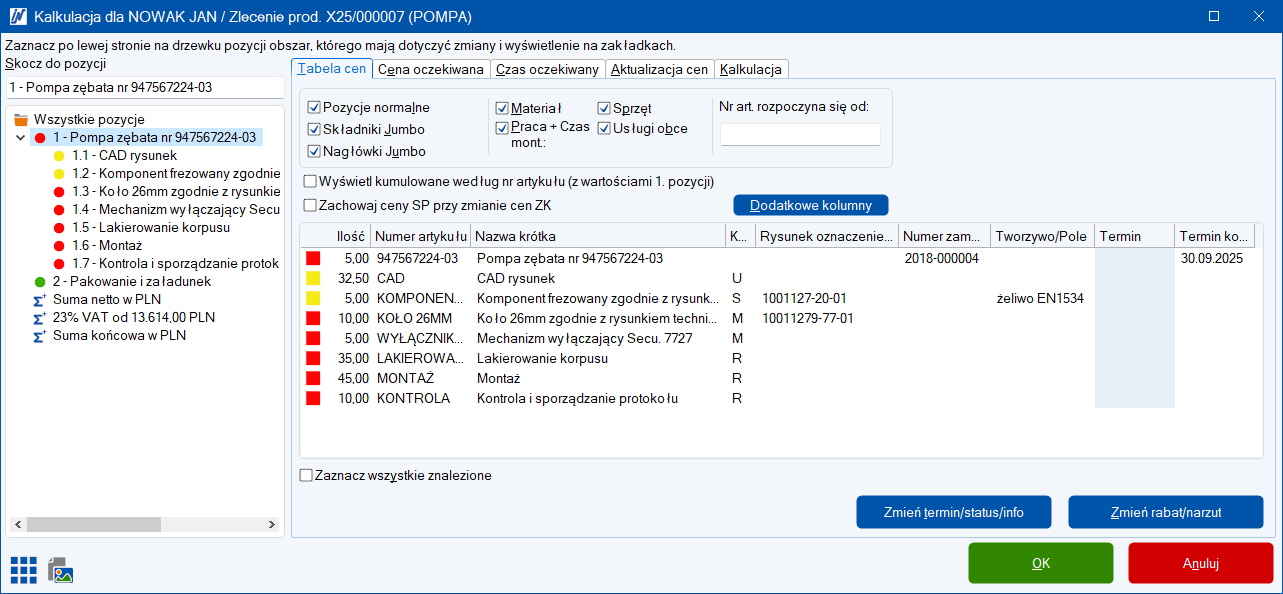Screen dimensions: 1283x594
Task: Click the red square in the LAKIEROWANIE row
Action: [313, 358]
